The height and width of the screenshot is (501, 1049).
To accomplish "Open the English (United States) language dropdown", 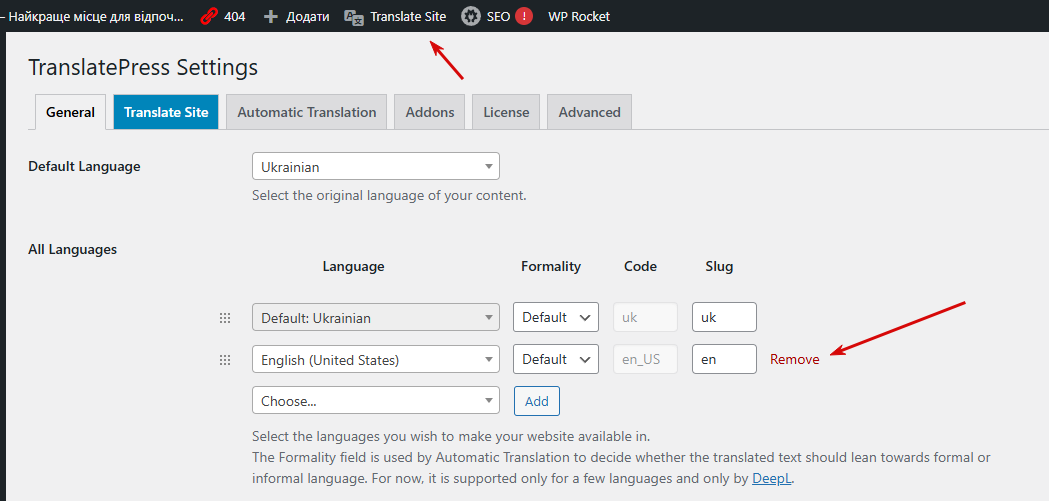I will [375, 359].
